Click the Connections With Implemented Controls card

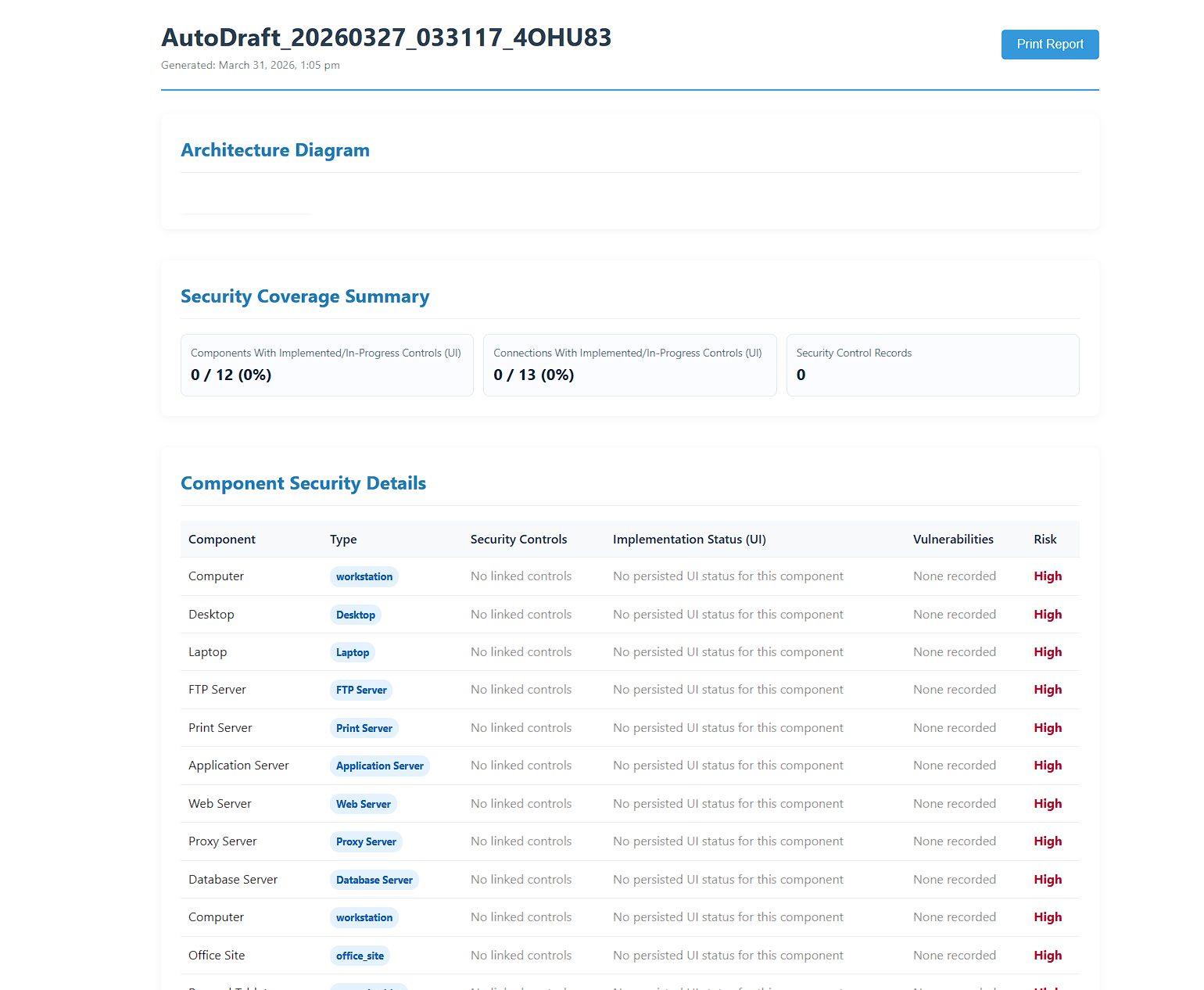[x=629, y=365]
